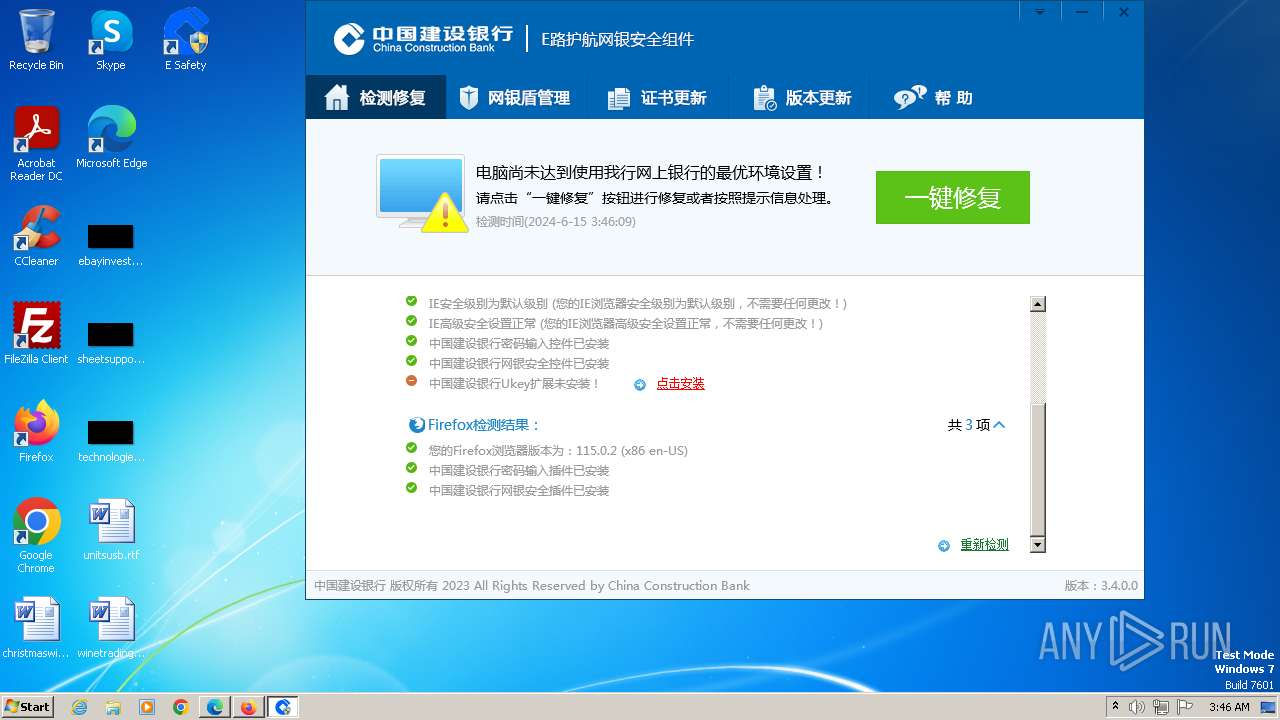Select the Firefox desktop shortcut
Viewport: 1280px width, 720px height.
pyautogui.click(x=36, y=432)
